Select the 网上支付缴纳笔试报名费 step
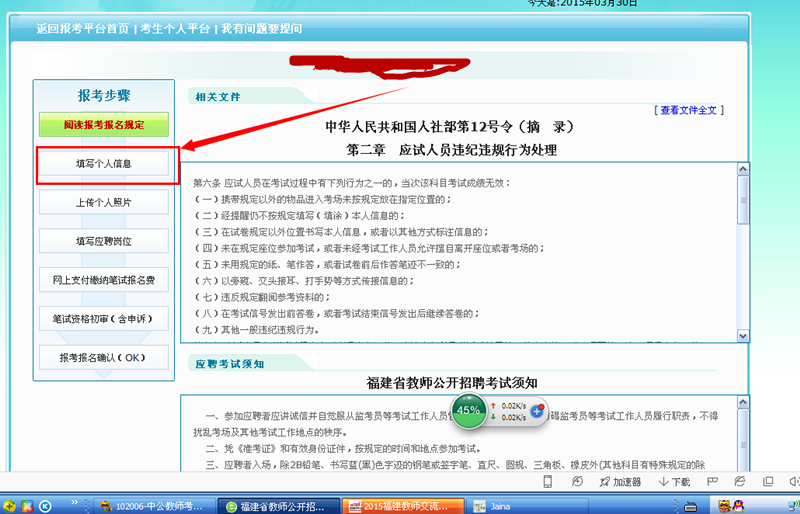 point(104,280)
